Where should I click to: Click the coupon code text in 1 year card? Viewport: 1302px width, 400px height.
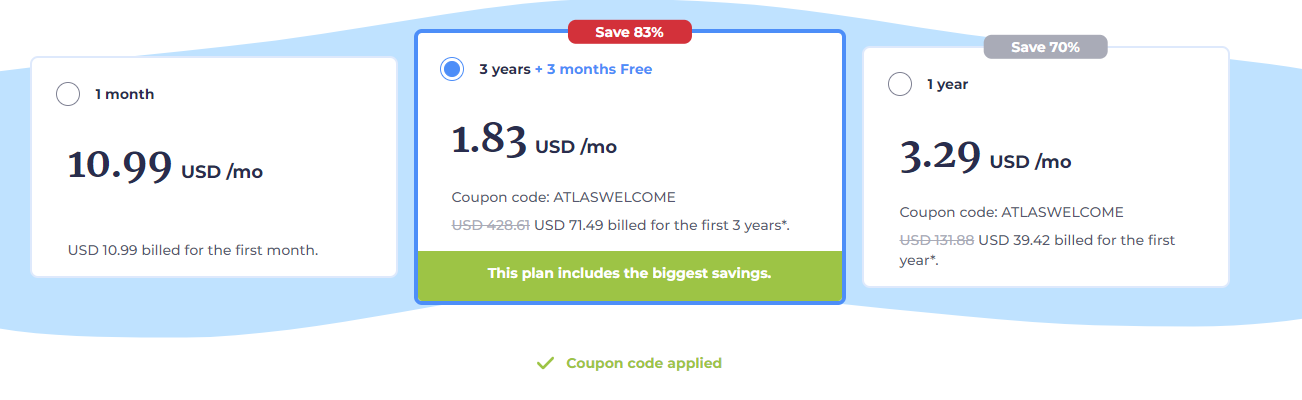pos(1011,212)
